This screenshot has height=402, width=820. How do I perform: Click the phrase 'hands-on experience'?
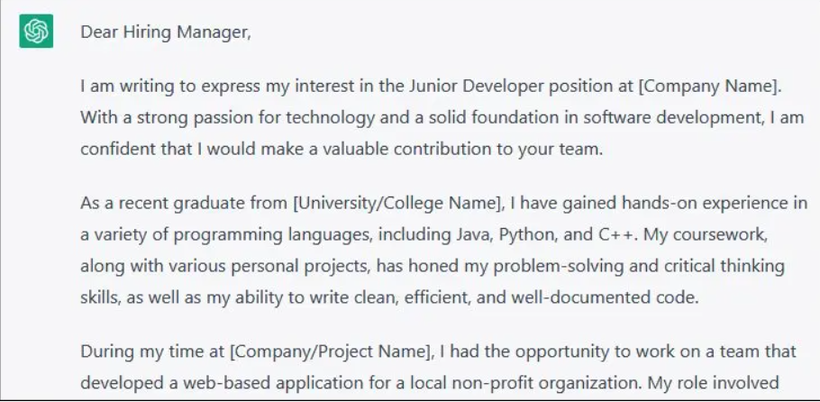(706, 204)
